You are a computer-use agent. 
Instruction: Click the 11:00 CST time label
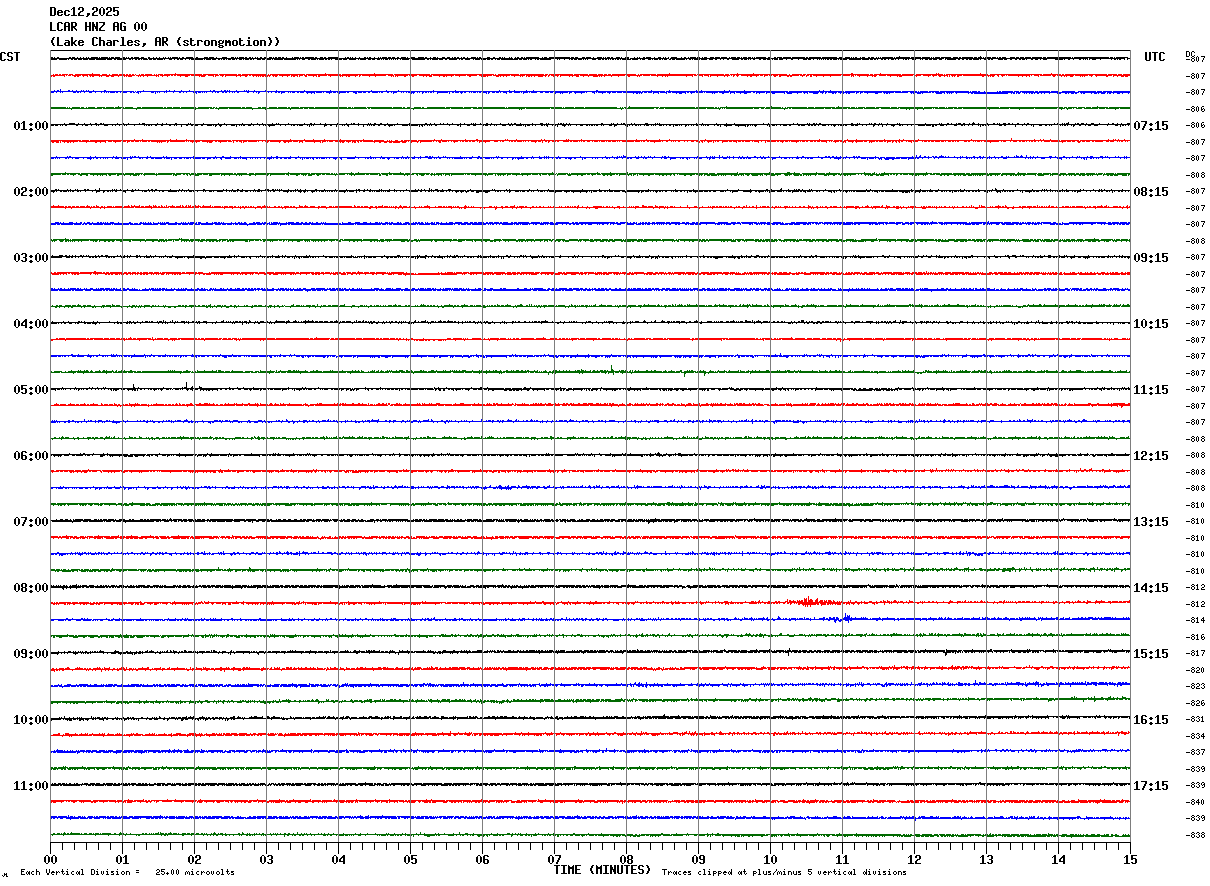[30, 786]
